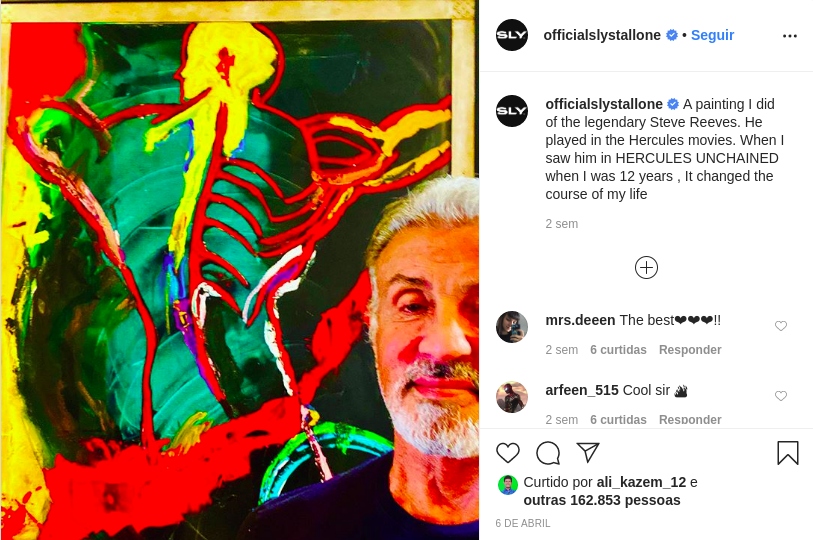Like arfeen_515's comment
Screen dimensions: 813x540
[x=781, y=396]
